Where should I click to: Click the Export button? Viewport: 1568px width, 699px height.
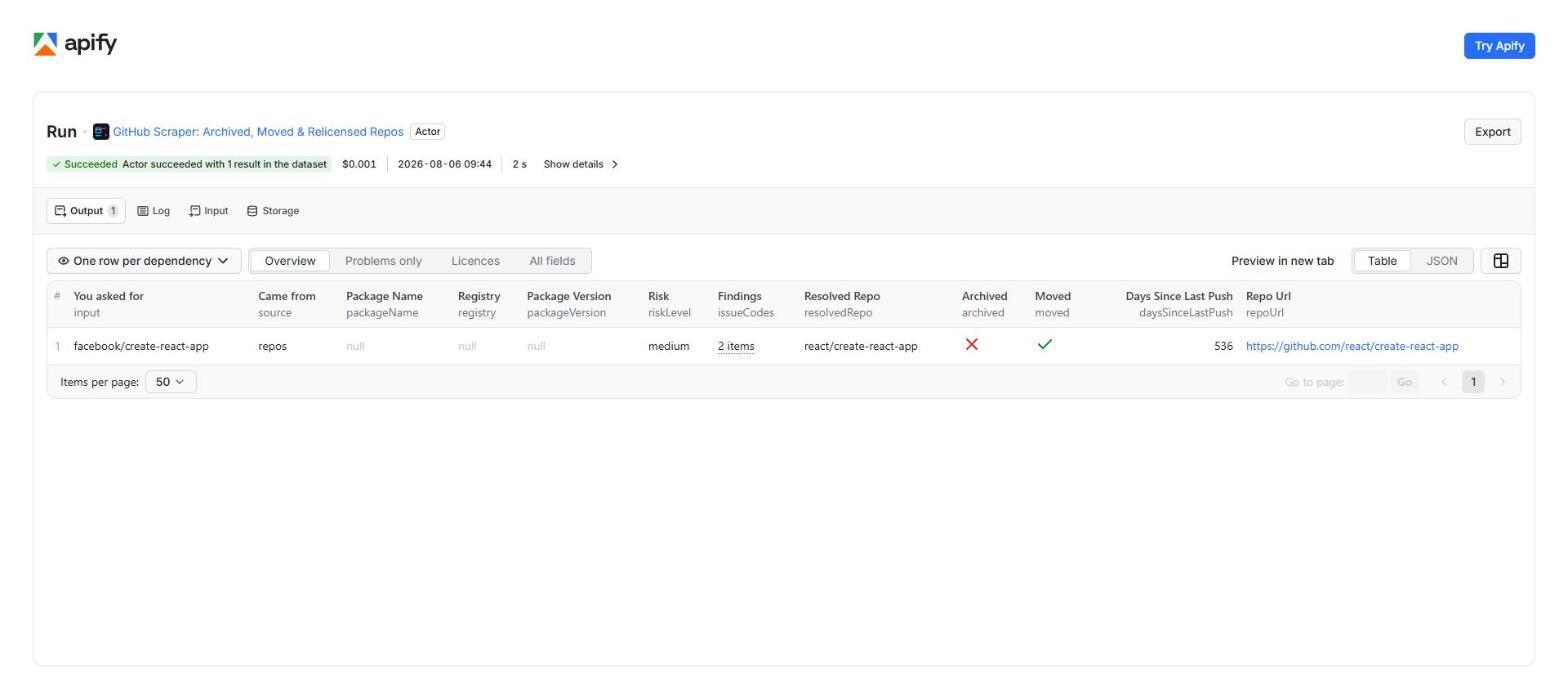(1492, 132)
